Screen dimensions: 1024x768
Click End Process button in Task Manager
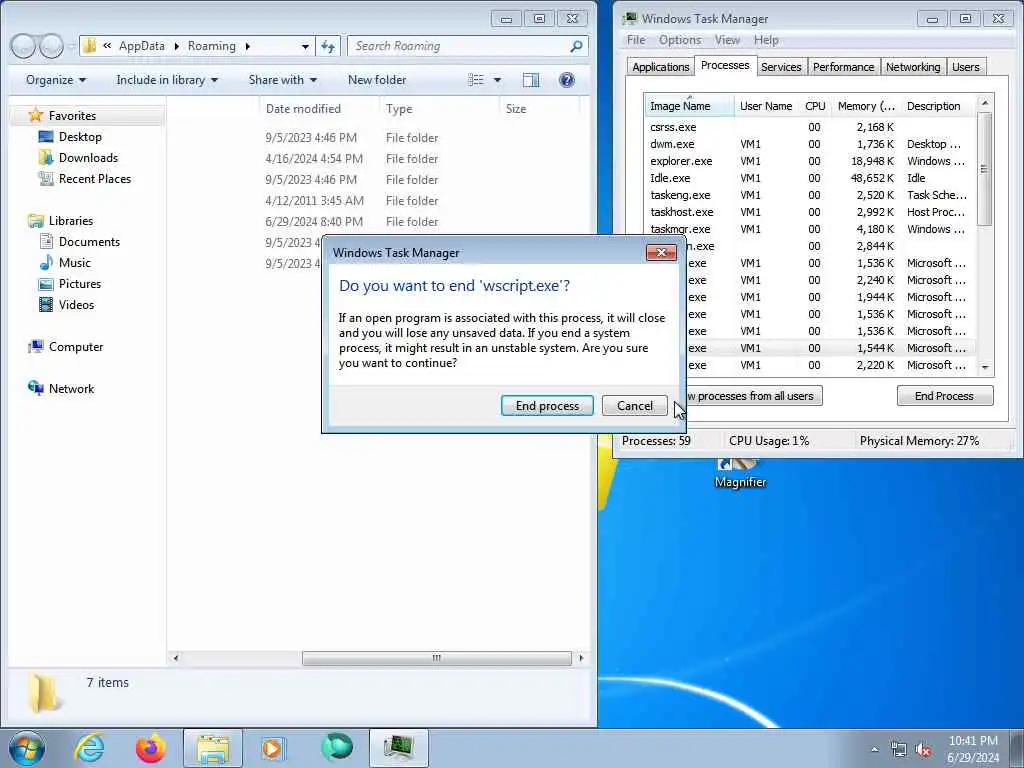[944, 396]
